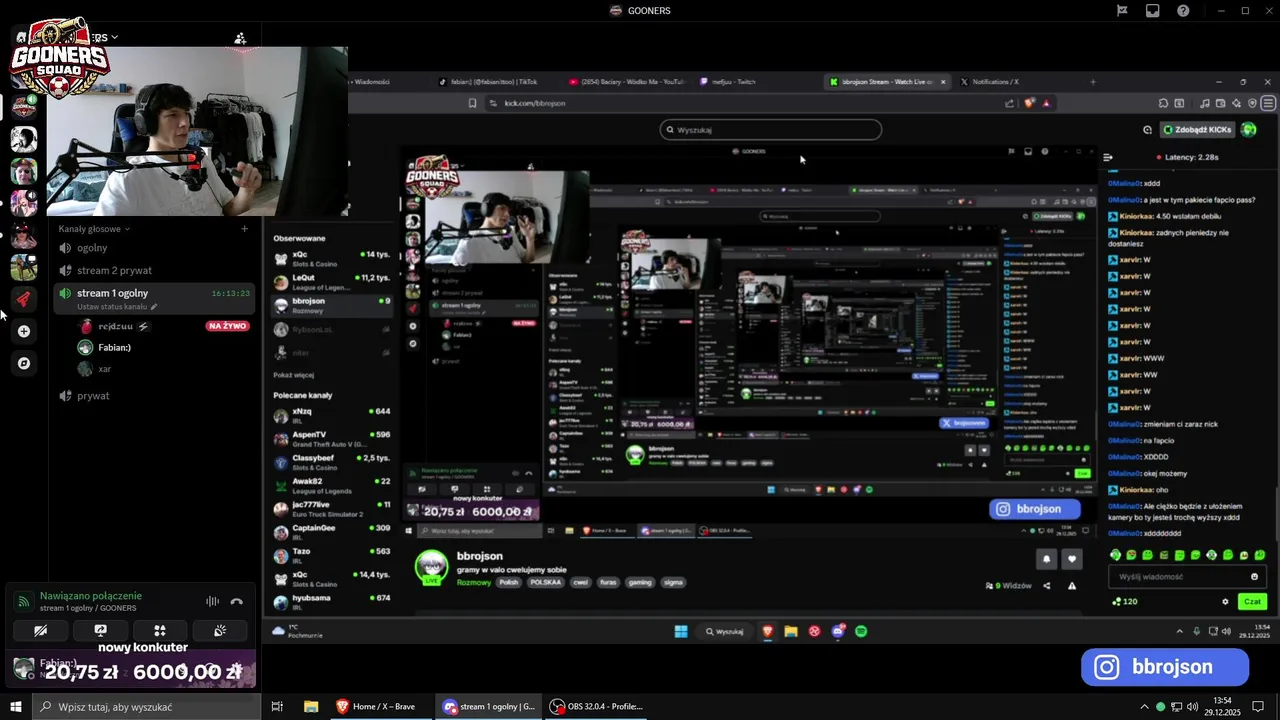
Task: Collapse the Kick chat panel arrow icon
Action: [x=1108, y=157]
